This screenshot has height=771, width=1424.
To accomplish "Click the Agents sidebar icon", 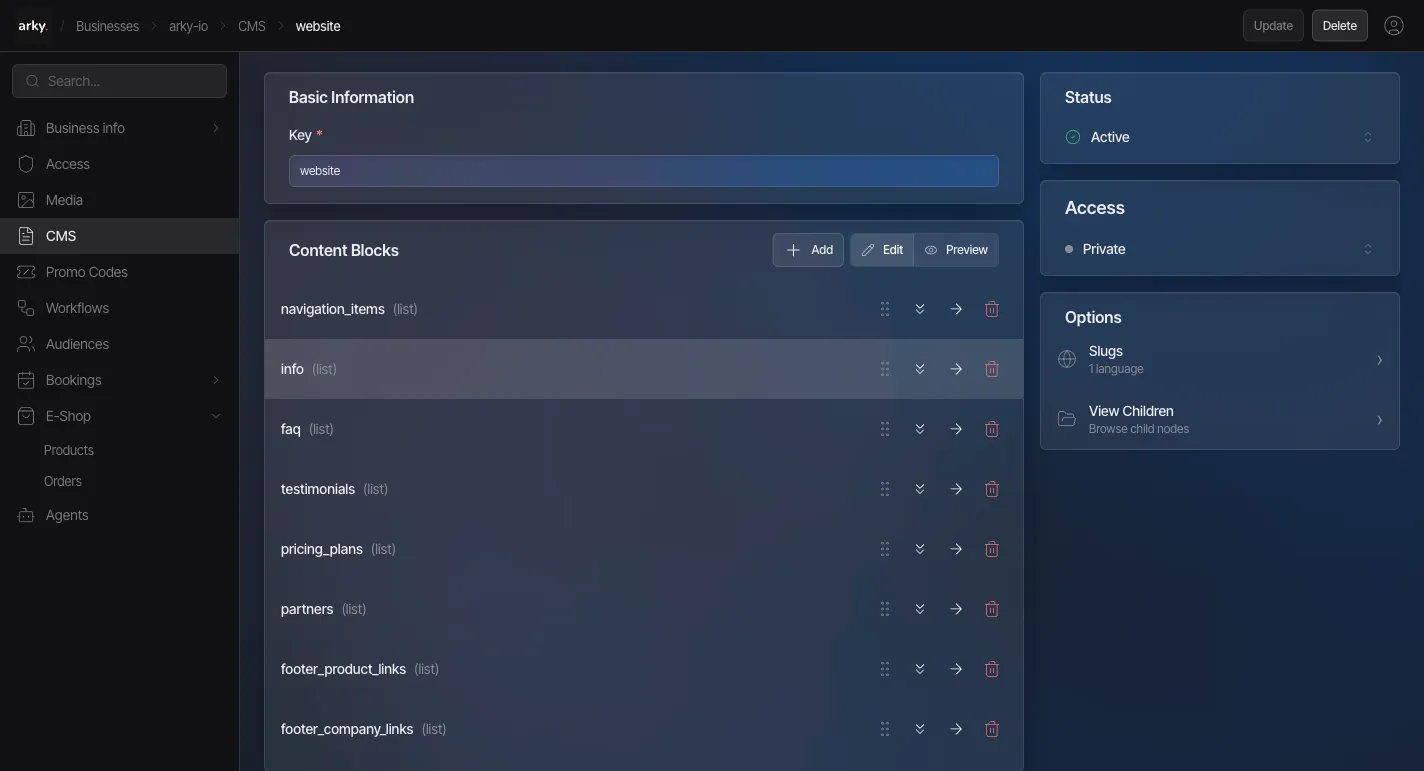I will pos(25,514).
